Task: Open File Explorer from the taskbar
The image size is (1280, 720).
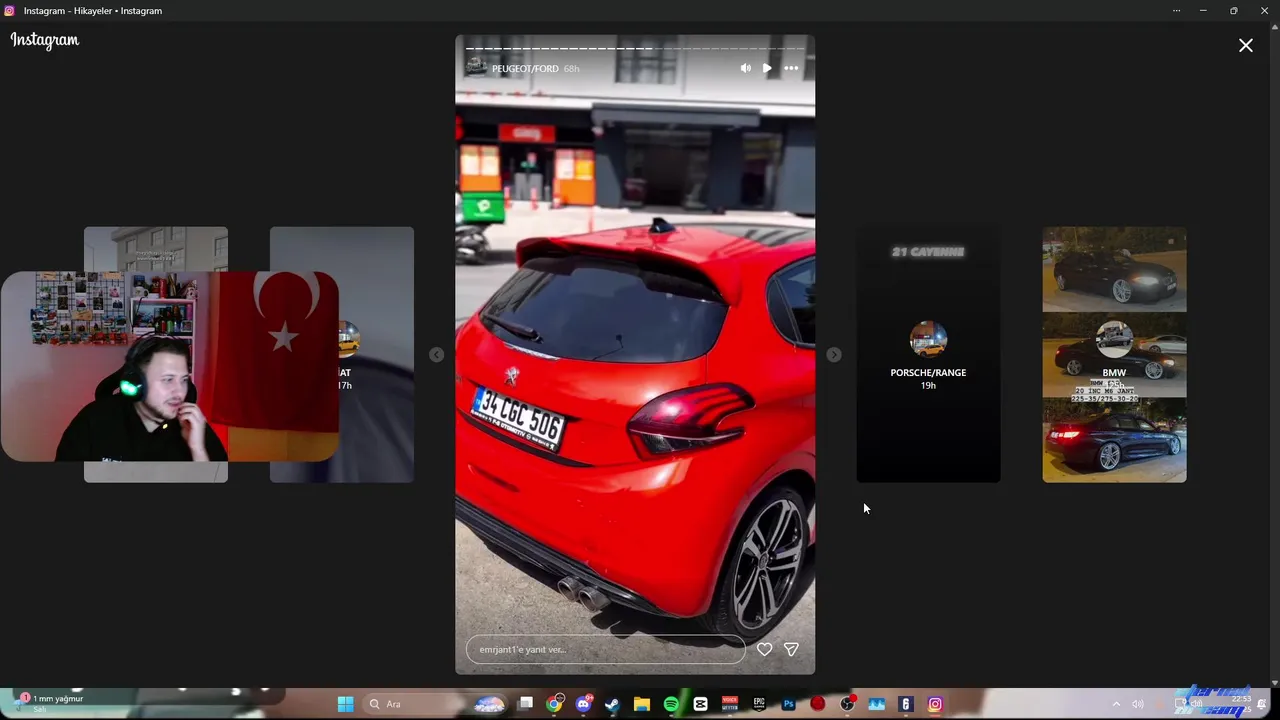Action: [642, 704]
